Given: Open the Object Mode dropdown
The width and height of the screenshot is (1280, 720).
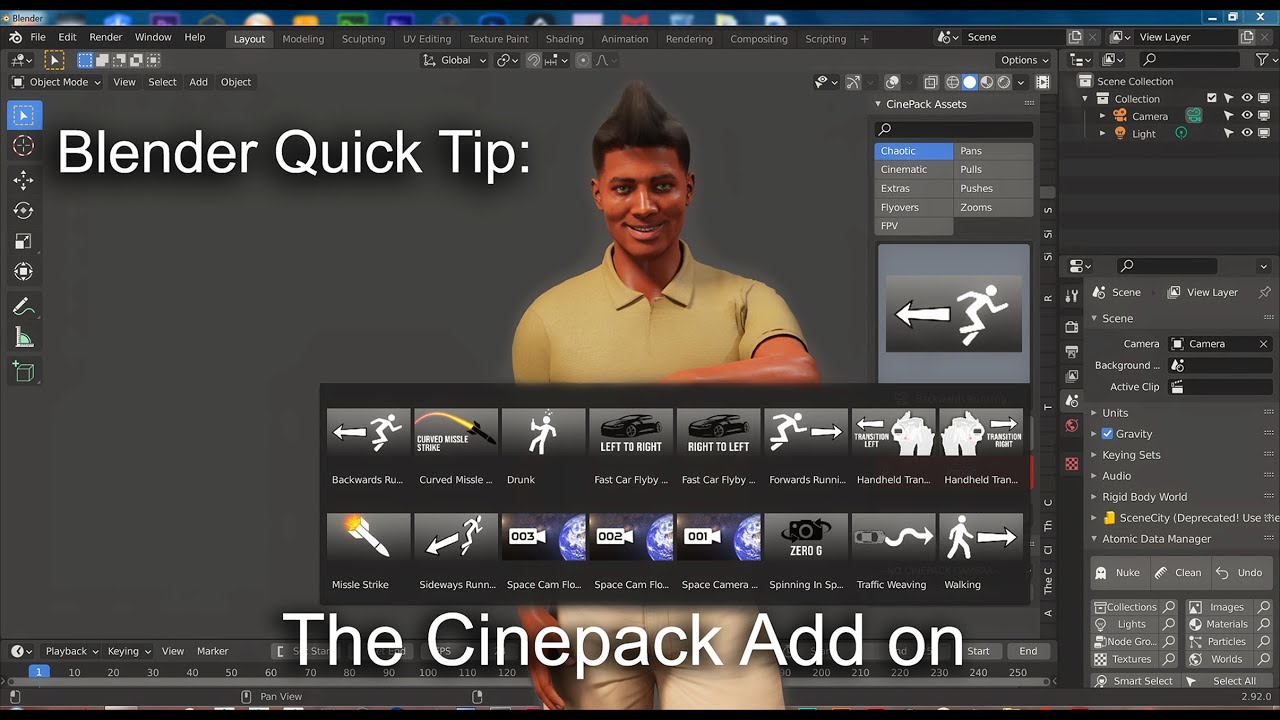Looking at the screenshot, I should [x=56, y=82].
